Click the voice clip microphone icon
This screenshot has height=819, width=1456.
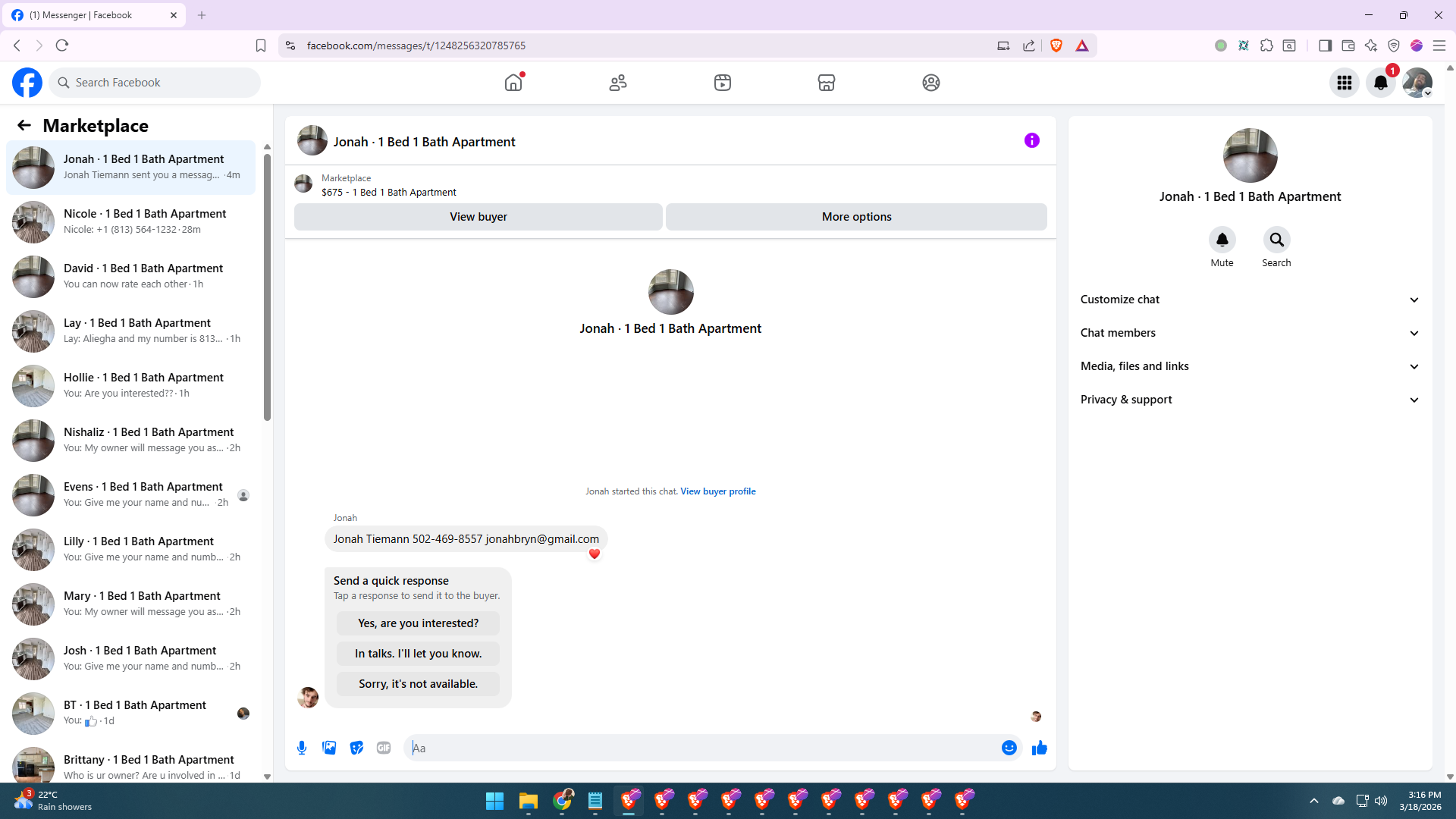pyautogui.click(x=302, y=748)
